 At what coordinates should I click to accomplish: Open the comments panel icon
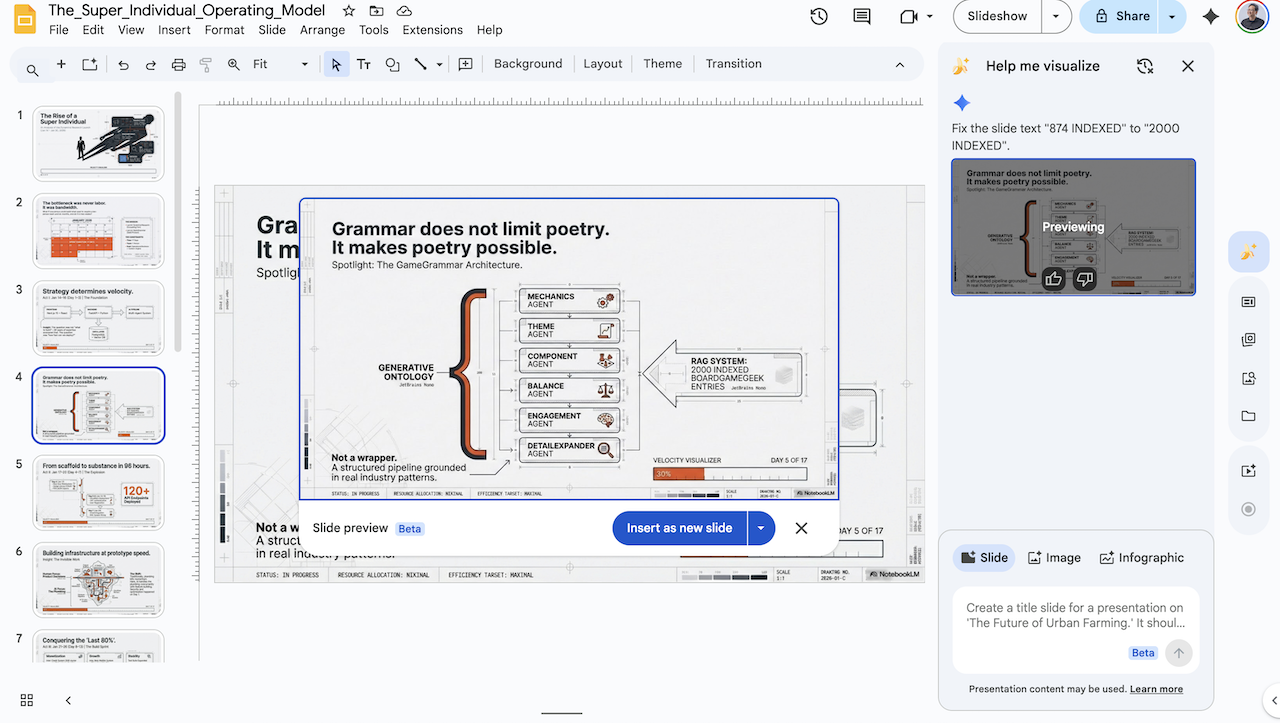[x=861, y=16]
